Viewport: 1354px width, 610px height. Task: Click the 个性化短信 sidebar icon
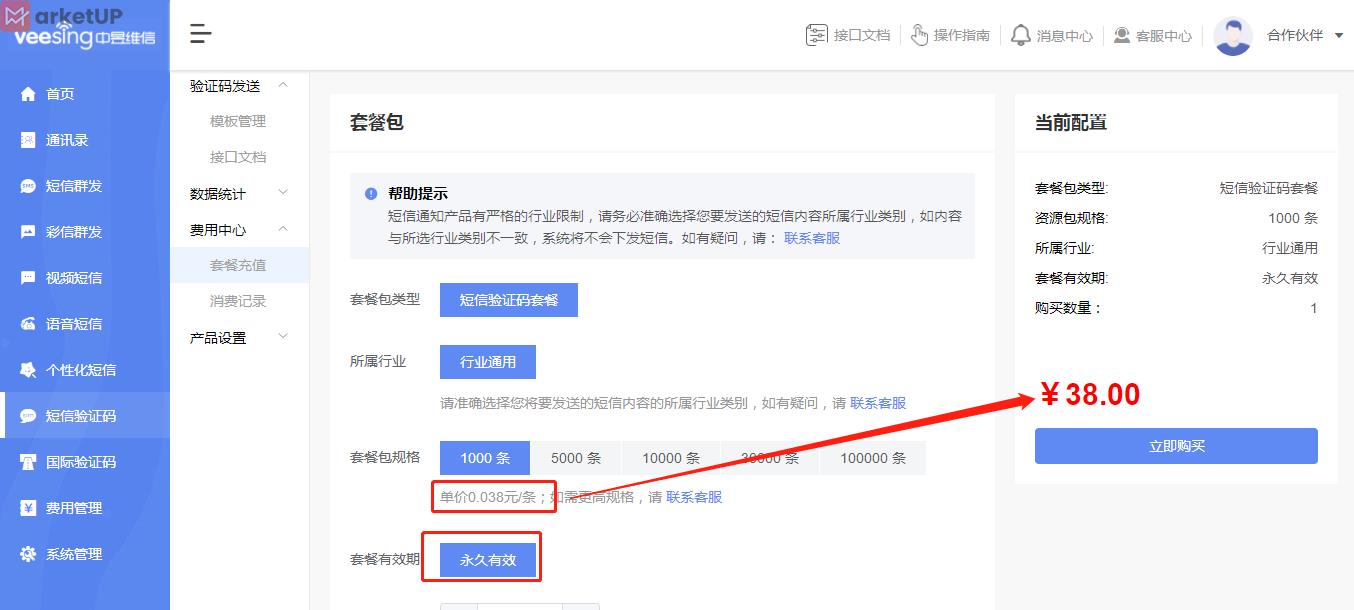pos(28,370)
